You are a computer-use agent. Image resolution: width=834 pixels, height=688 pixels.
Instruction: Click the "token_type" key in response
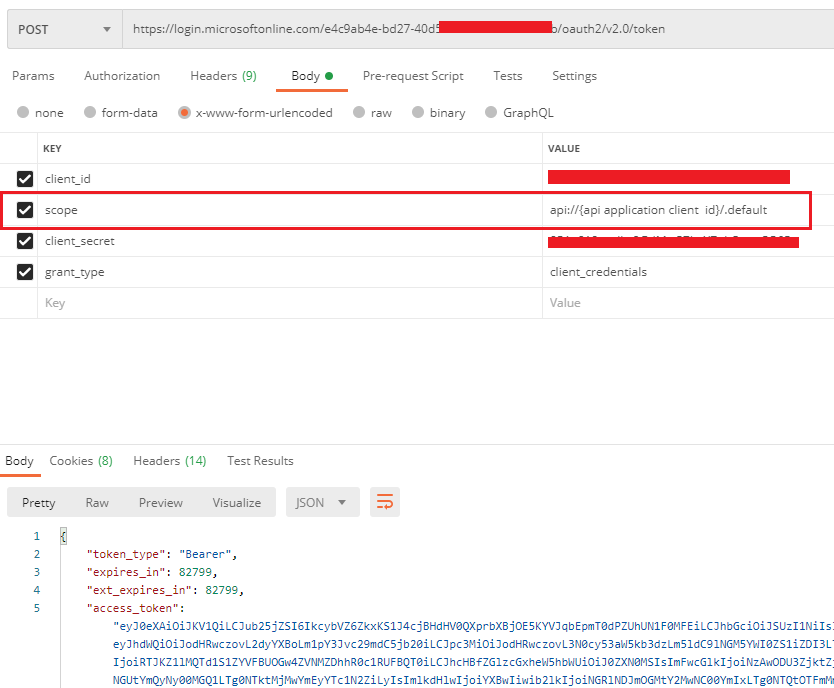coord(126,554)
